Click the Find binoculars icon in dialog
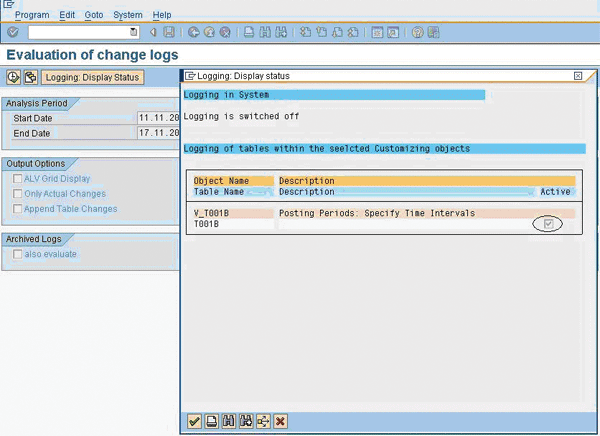 coord(228,422)
